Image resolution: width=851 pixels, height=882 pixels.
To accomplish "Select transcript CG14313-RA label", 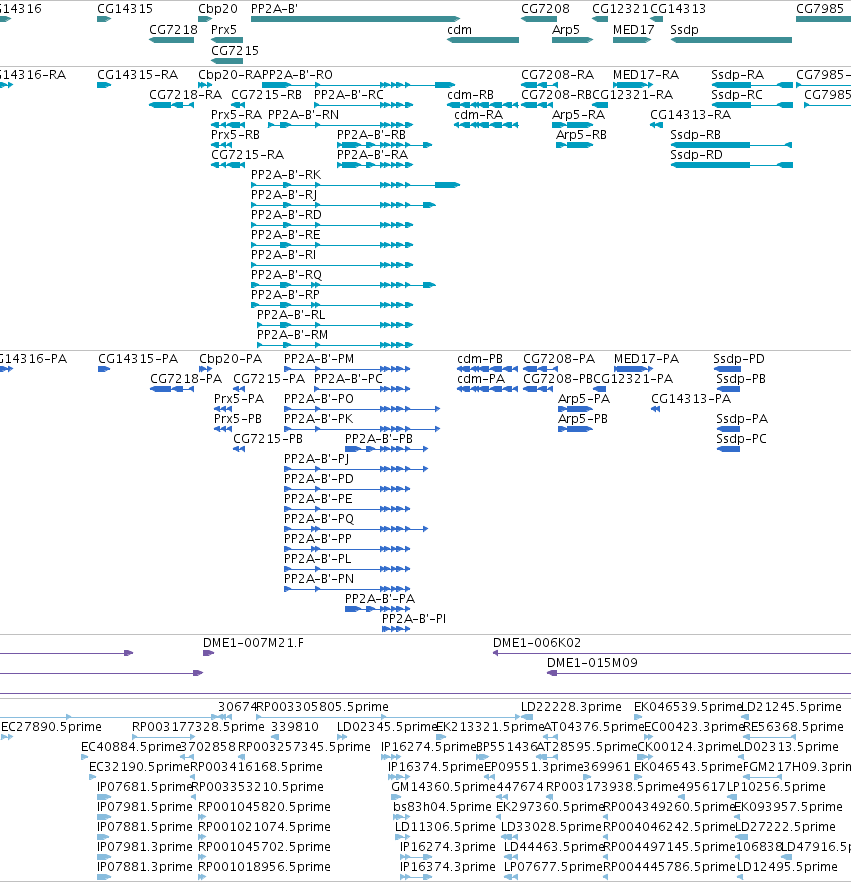I will [x=690, y=115].
